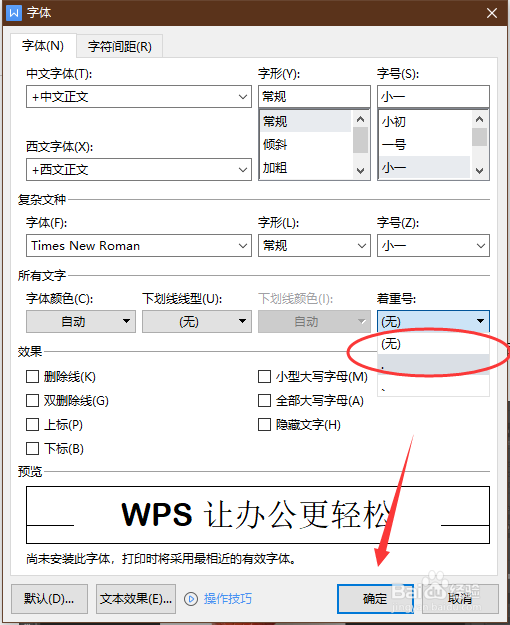Click down arrow of 字形 list scrollbar
The height and width of the screenshot is (625, 510).
(x=360, y=171)
